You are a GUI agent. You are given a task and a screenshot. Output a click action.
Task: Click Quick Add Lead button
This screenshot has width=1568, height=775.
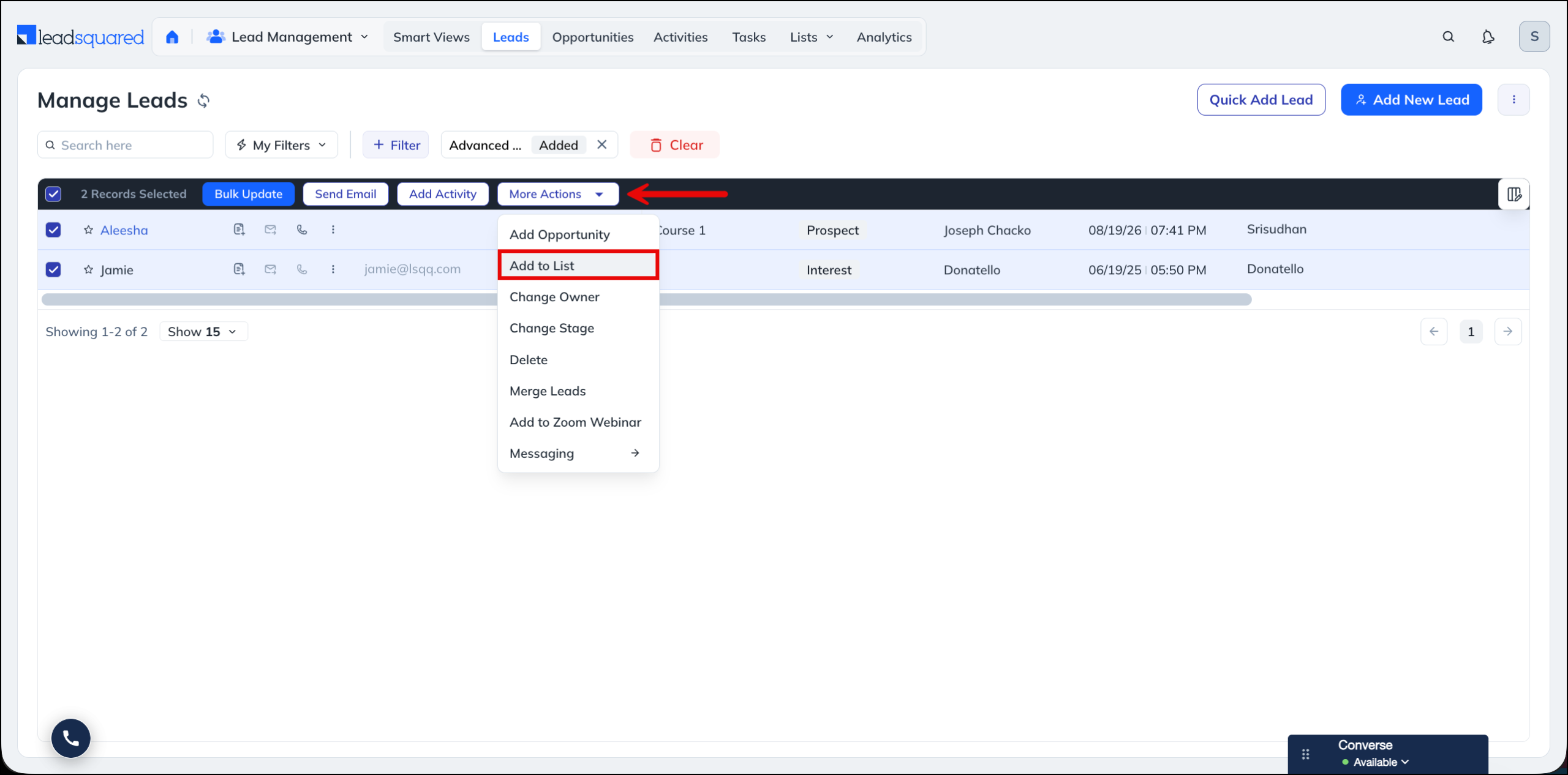tap(1261, 100)
